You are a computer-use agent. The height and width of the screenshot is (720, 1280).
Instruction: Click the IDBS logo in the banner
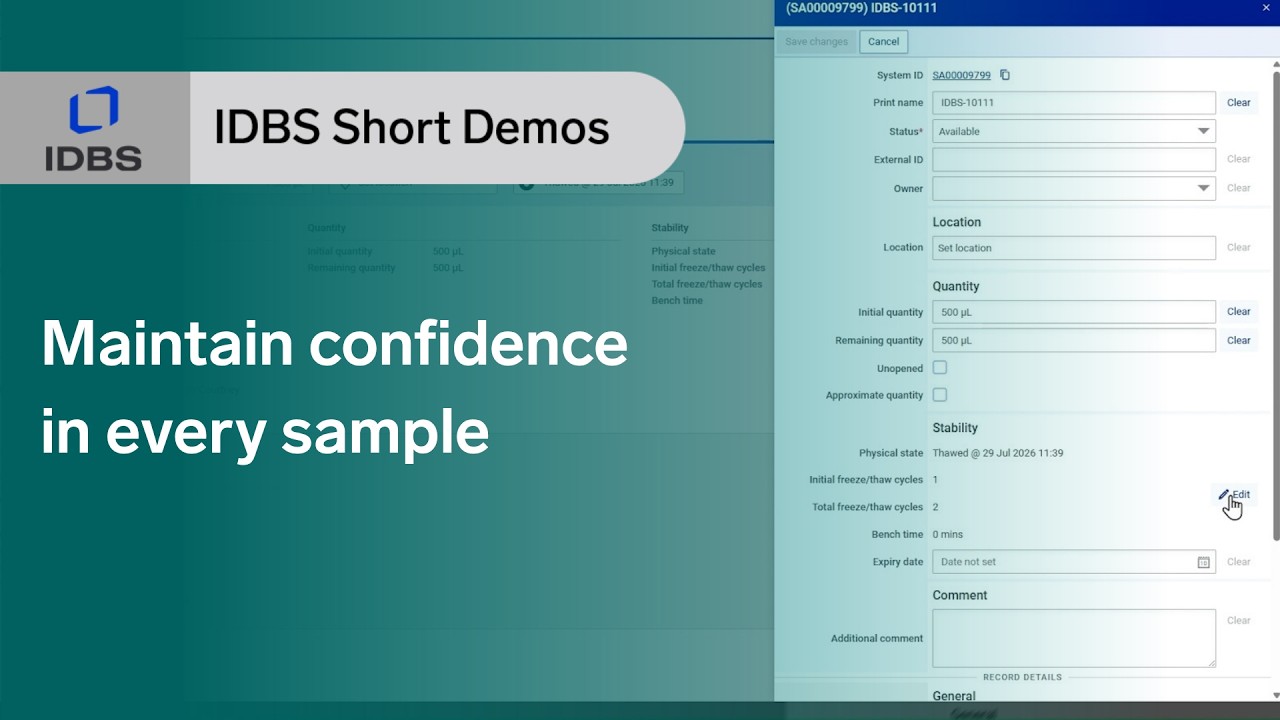93,128
